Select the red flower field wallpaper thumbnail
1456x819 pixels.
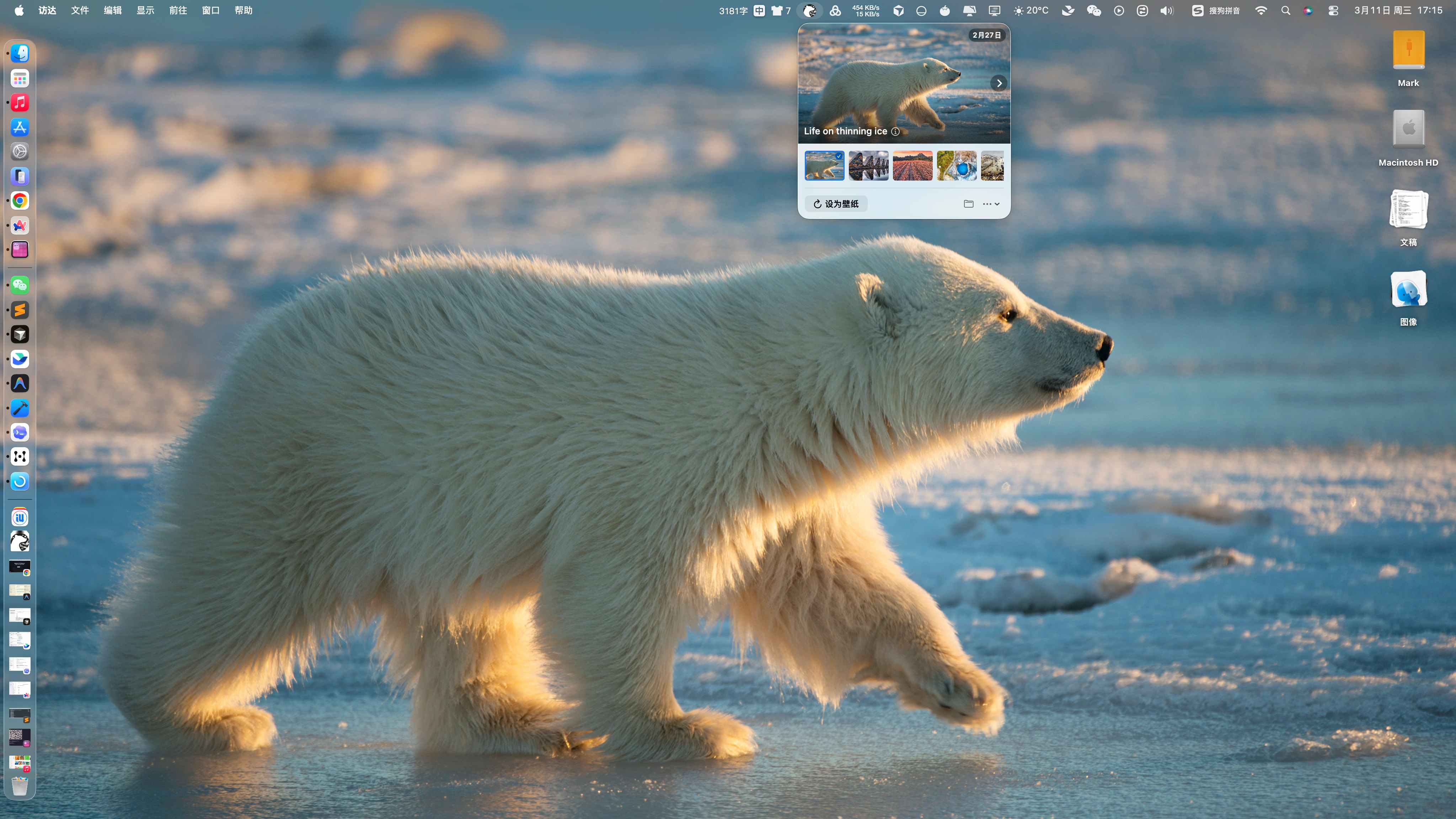(912, 166)
